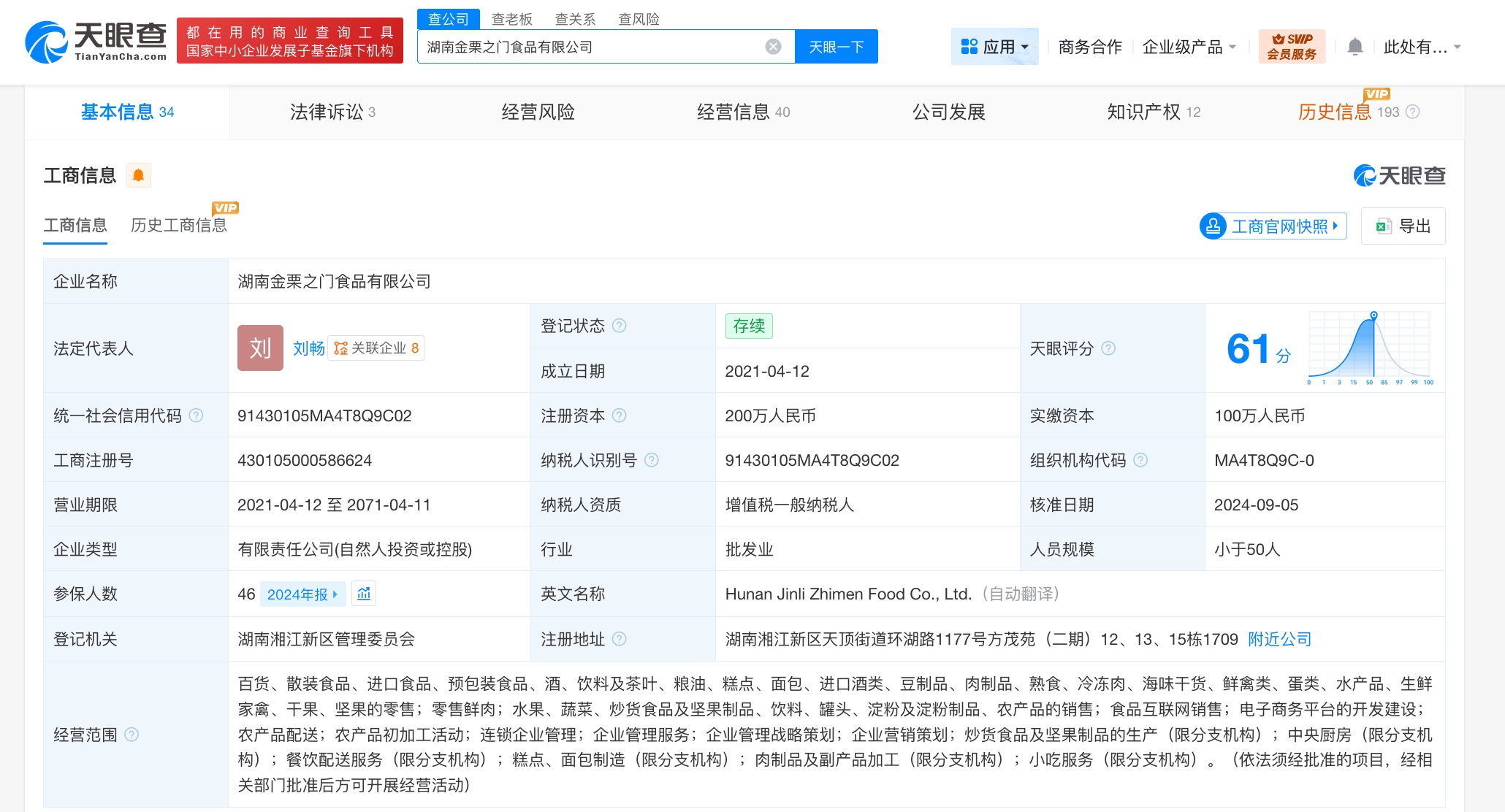Click help icon beside 统一社会信用代码
This screenshot has width=1505, height=812.
pyautogui.click(x=196, y=415)
